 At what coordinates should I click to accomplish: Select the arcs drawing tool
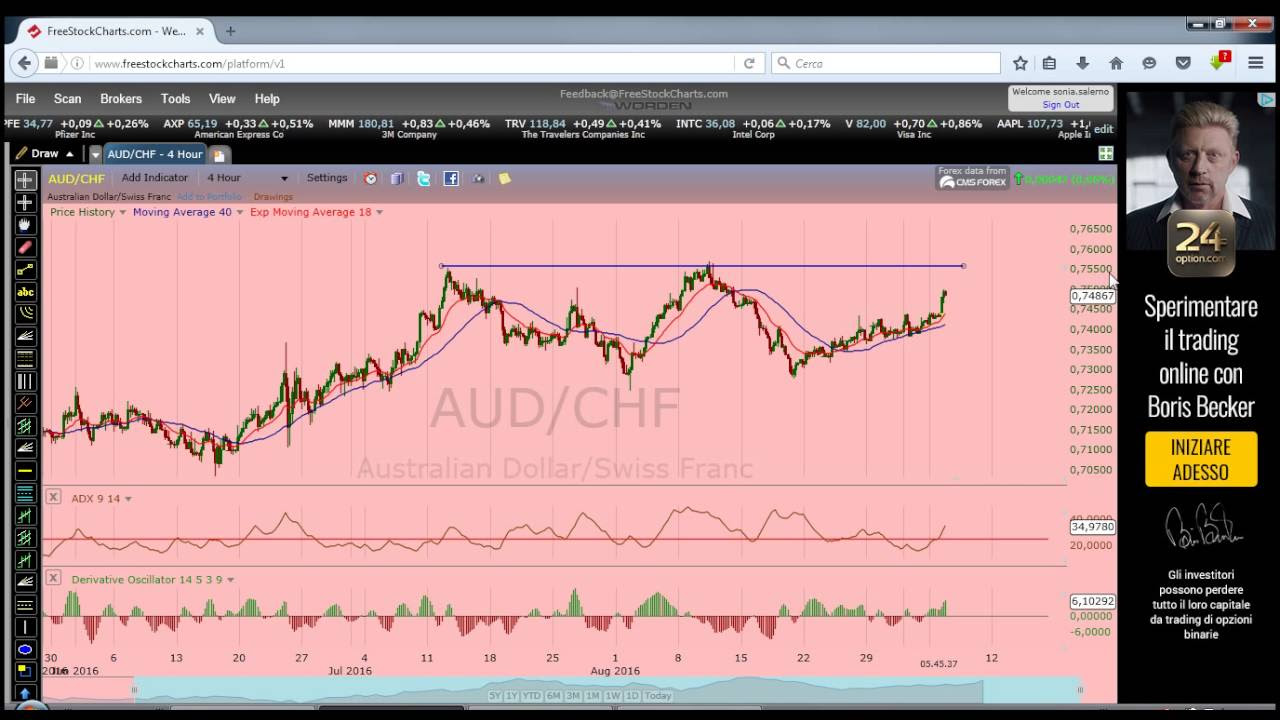click(x=25, y=314)
